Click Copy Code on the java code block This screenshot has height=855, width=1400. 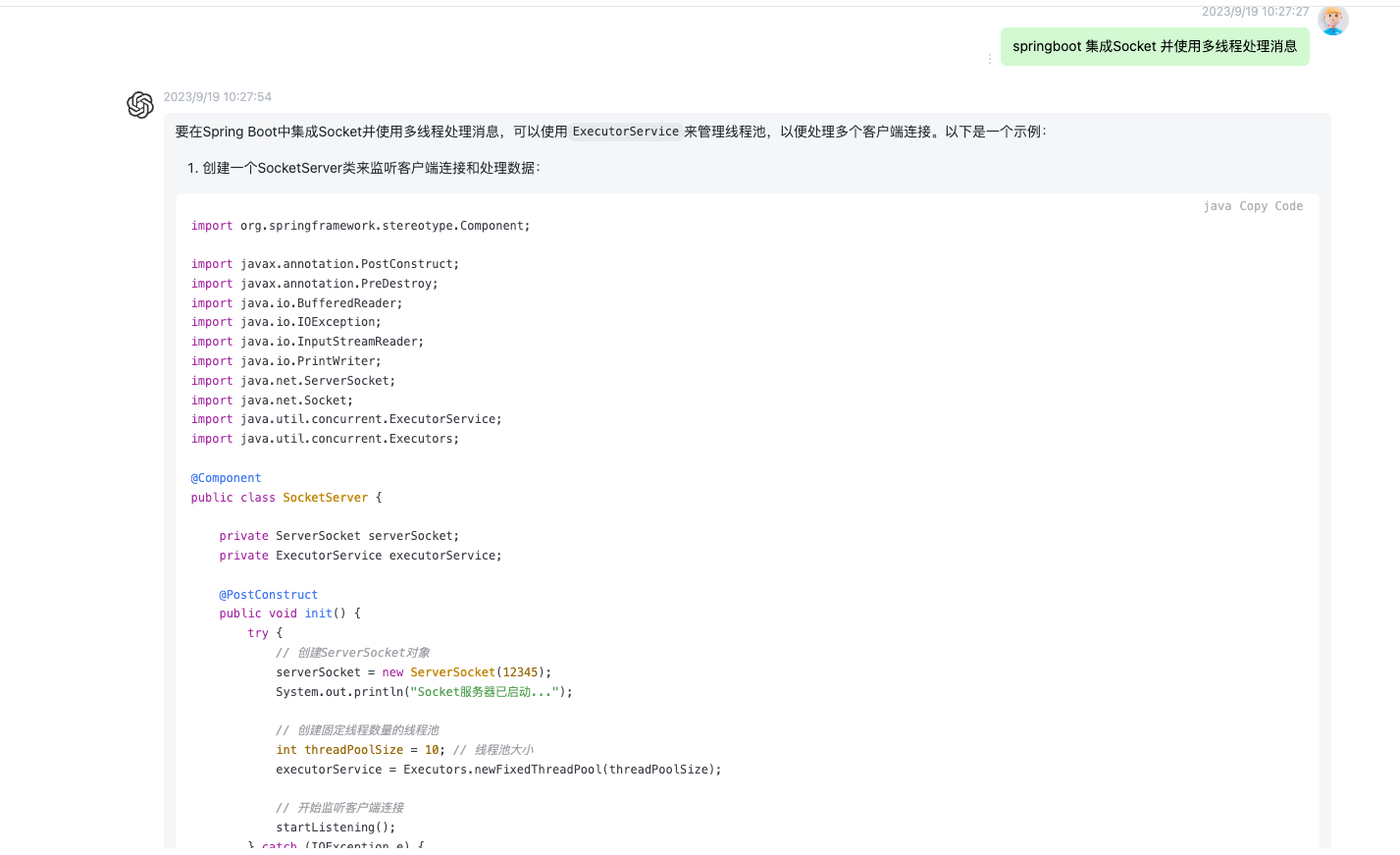click(x=1271, y=206)
